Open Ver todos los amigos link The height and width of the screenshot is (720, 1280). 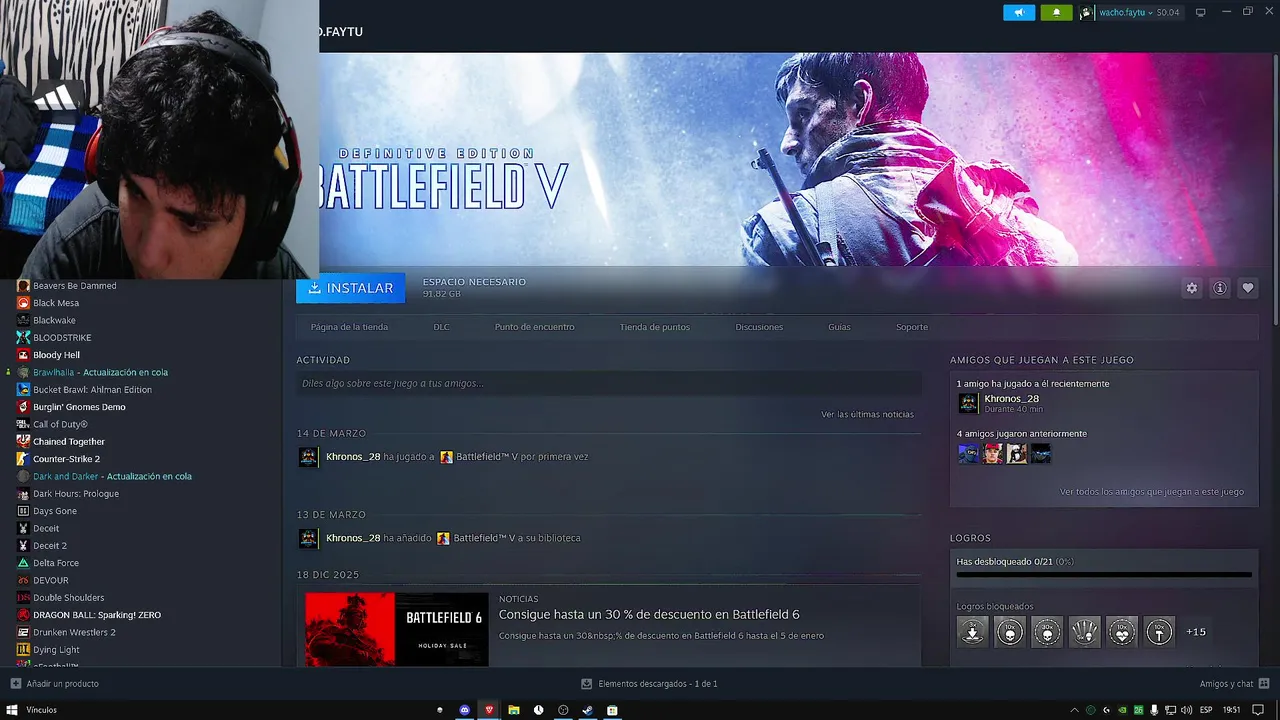1152,492
